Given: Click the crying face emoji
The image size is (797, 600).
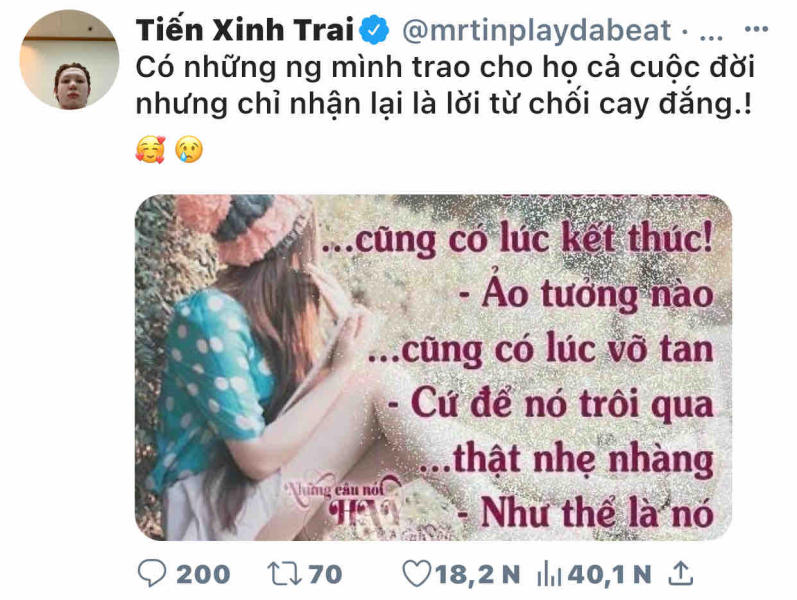Looking at the screenshot, I should [189, 149].
